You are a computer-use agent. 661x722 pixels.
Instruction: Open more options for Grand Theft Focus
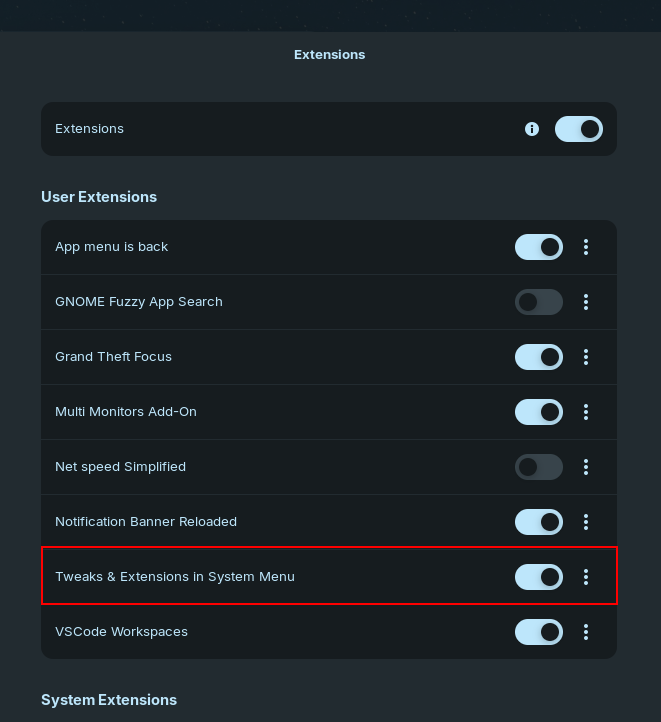586,357
